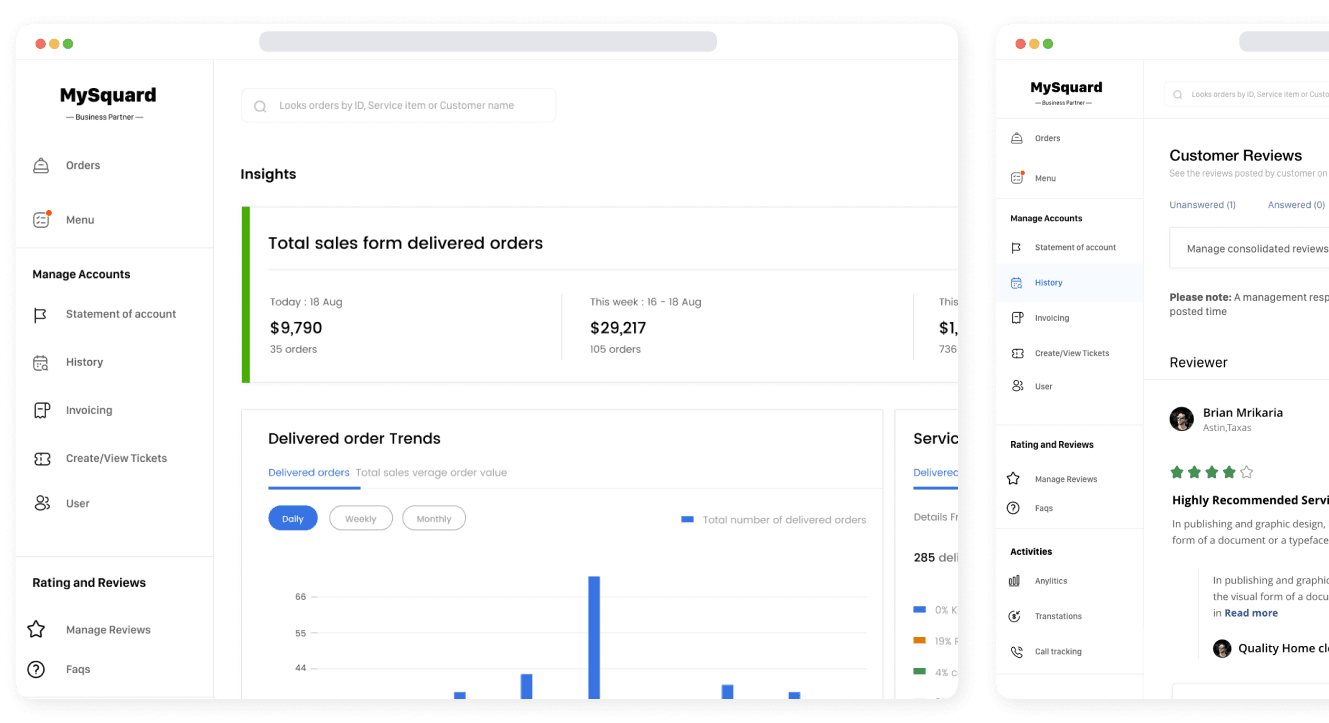Screen dimensions: 1329x723
Task: Enable the Daily trend view
Action: pos(292,518)
